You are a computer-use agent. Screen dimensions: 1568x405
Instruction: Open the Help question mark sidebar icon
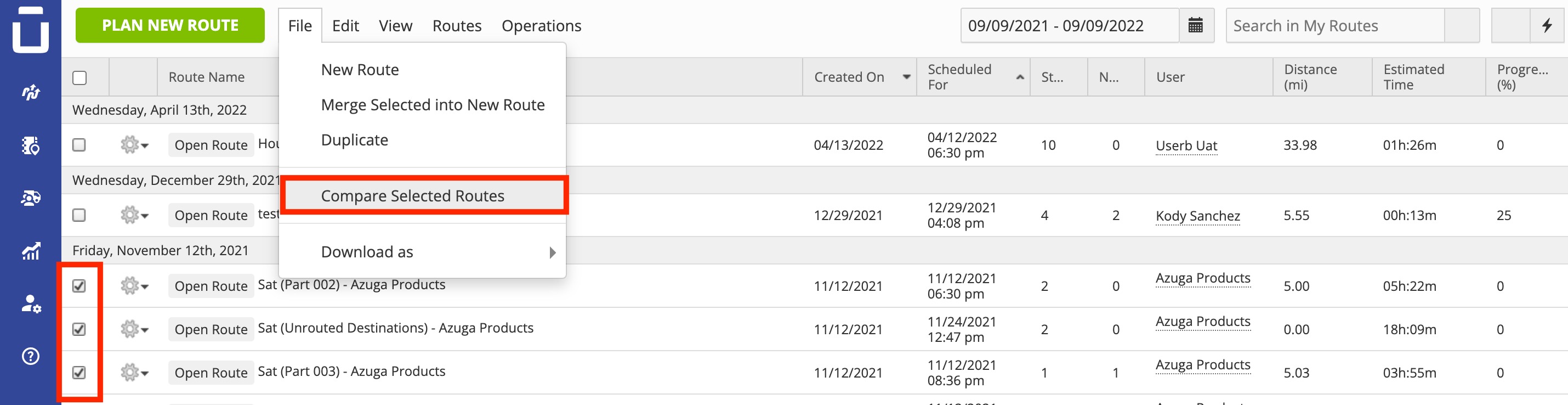click(x=31, y=356)
